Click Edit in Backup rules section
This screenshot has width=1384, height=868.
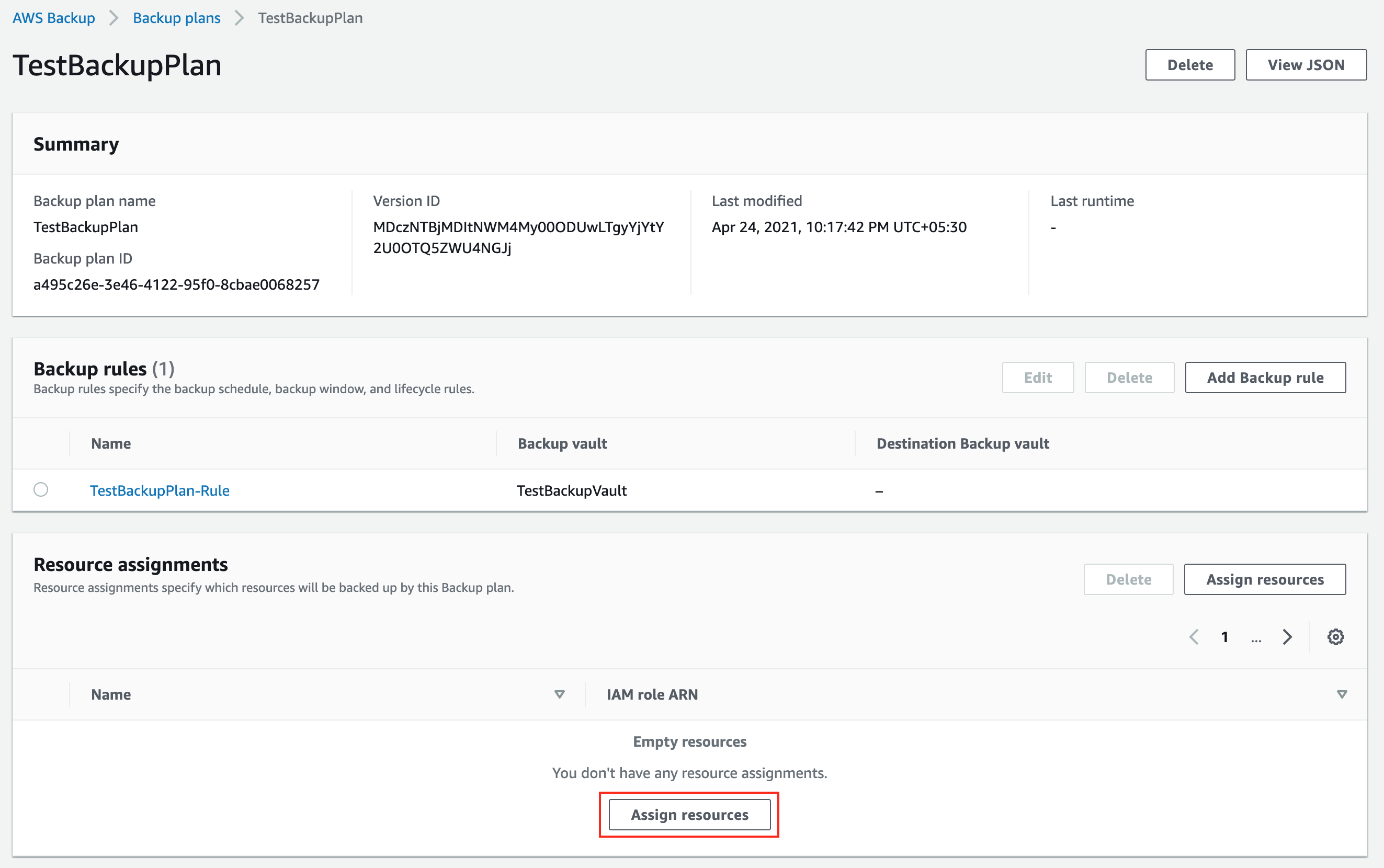click(x=1038, y=377)
